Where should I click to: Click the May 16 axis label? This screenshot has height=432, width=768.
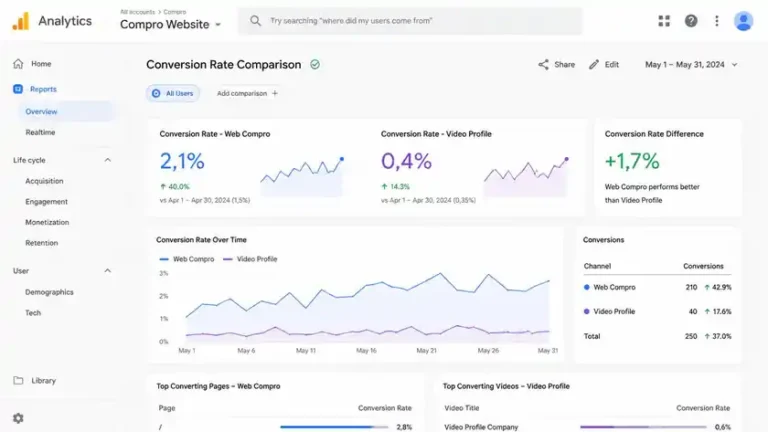tap(366, 351)
